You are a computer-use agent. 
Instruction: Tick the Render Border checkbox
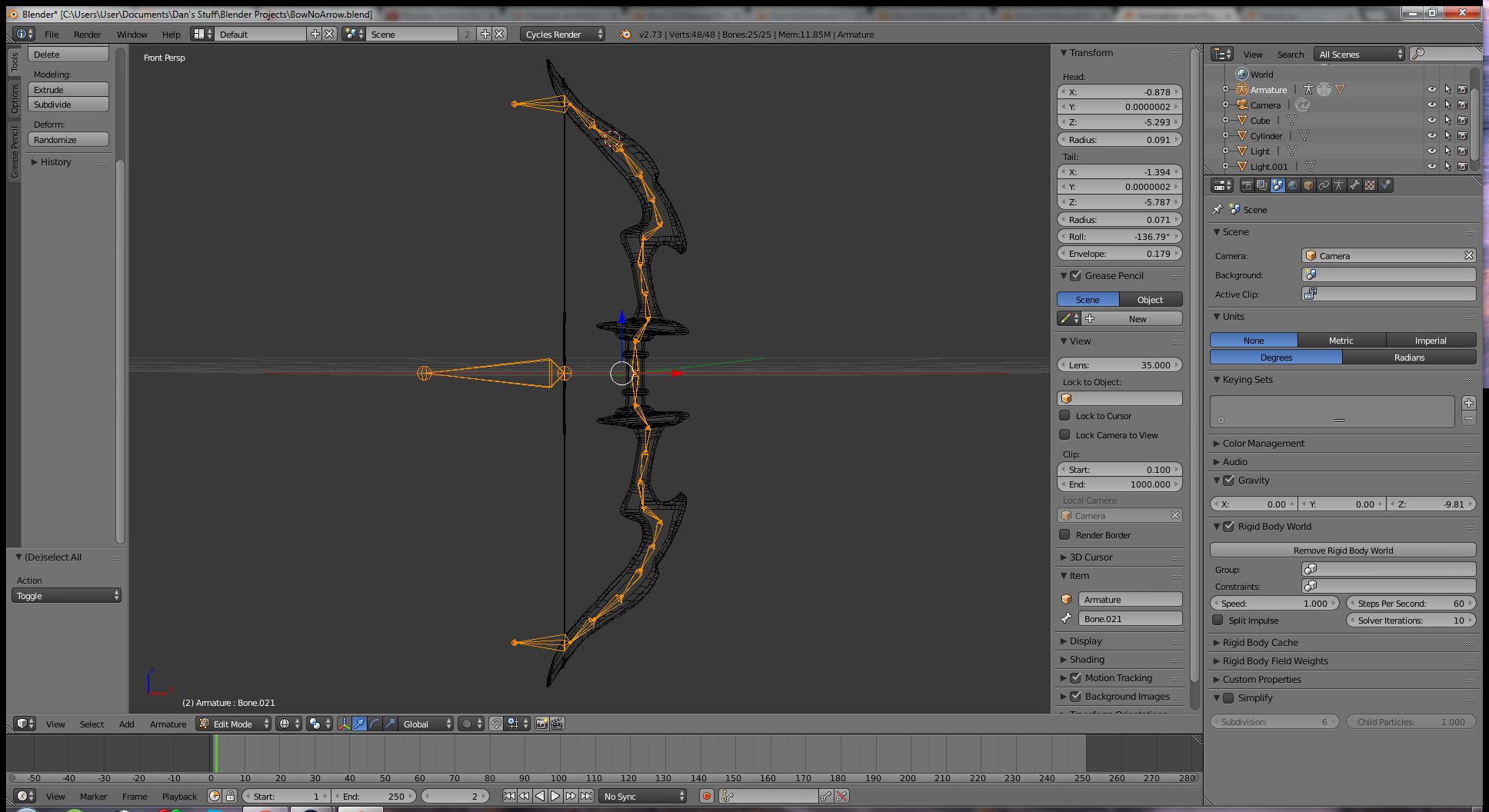click(x=1065, y=534)
